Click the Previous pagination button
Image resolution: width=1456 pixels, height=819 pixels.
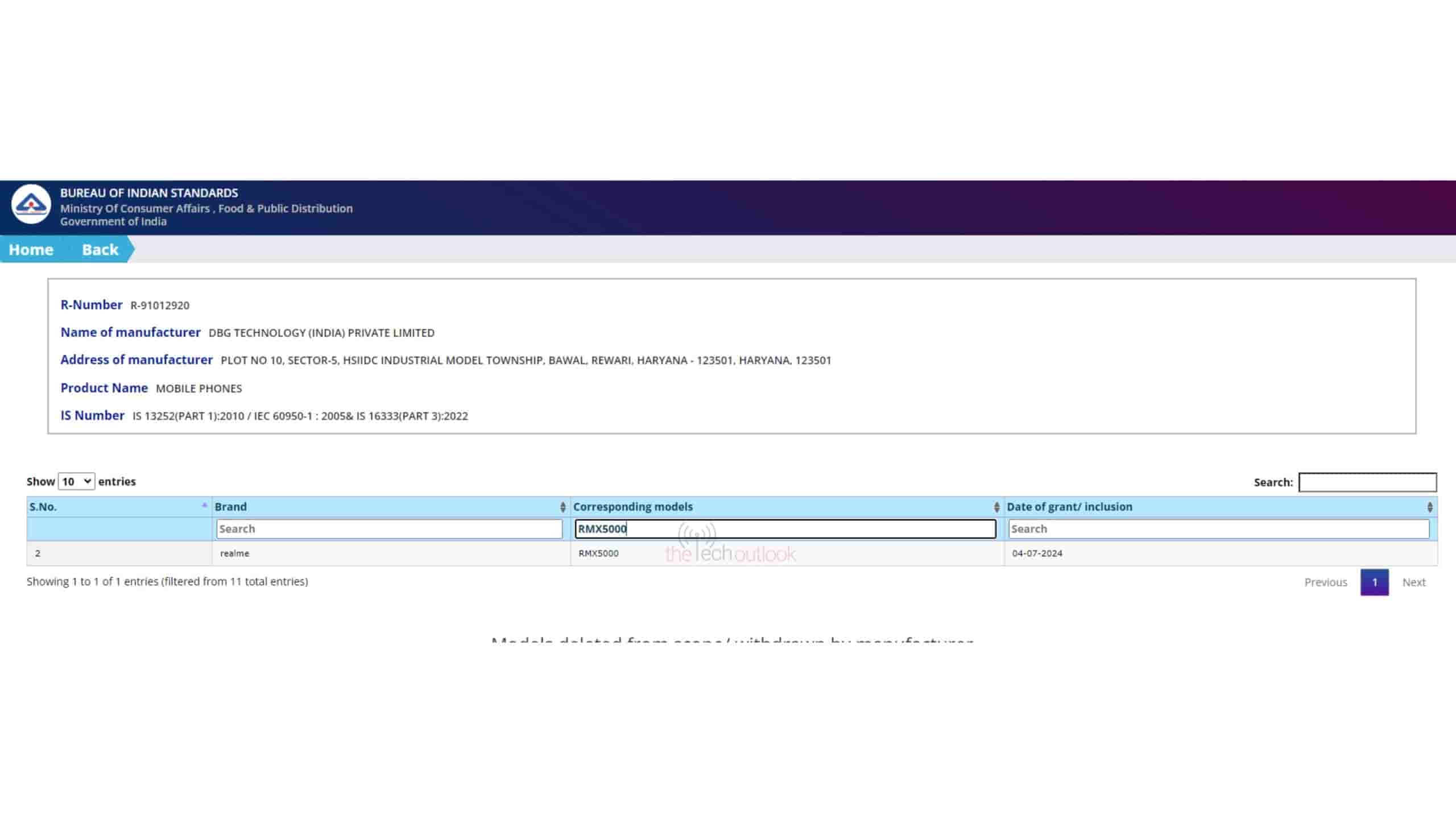[1325, 582]
